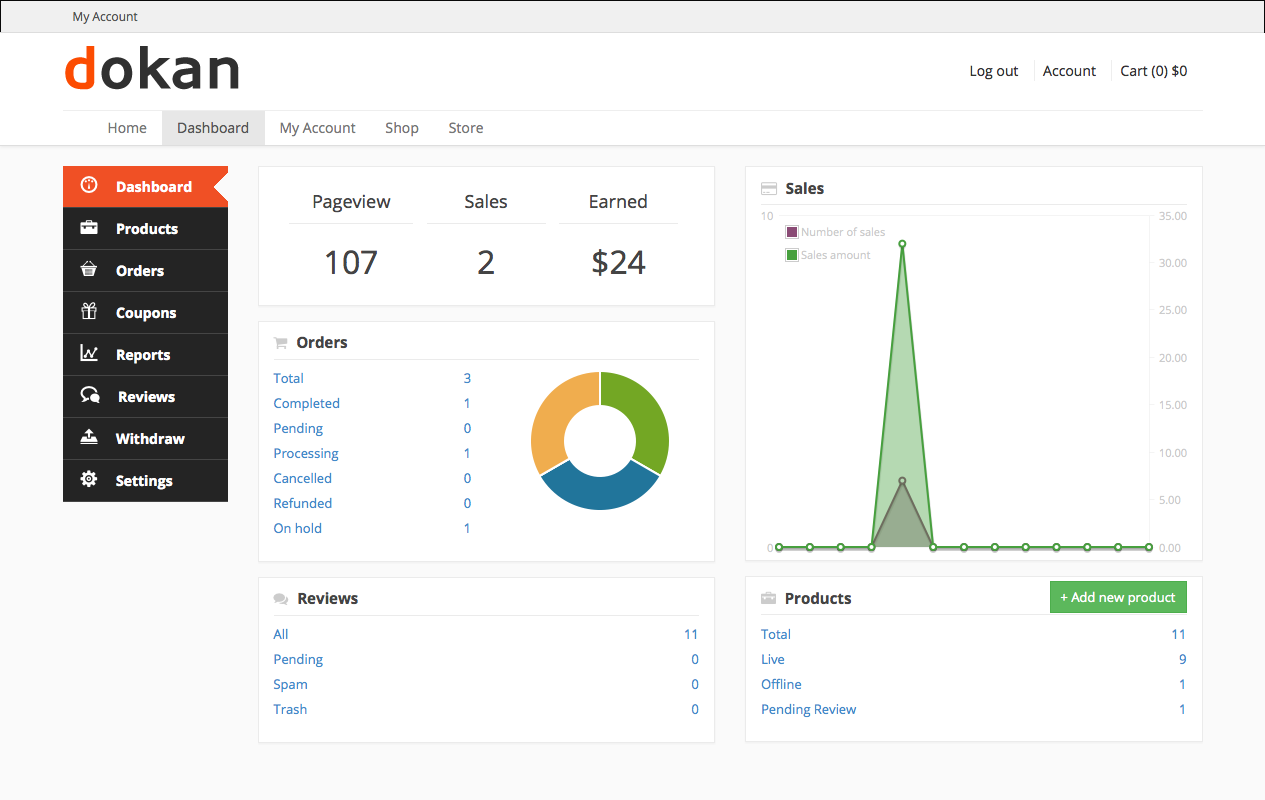
Task: Click the Orders basket icon in sidebar
Action: pos(89,270)
